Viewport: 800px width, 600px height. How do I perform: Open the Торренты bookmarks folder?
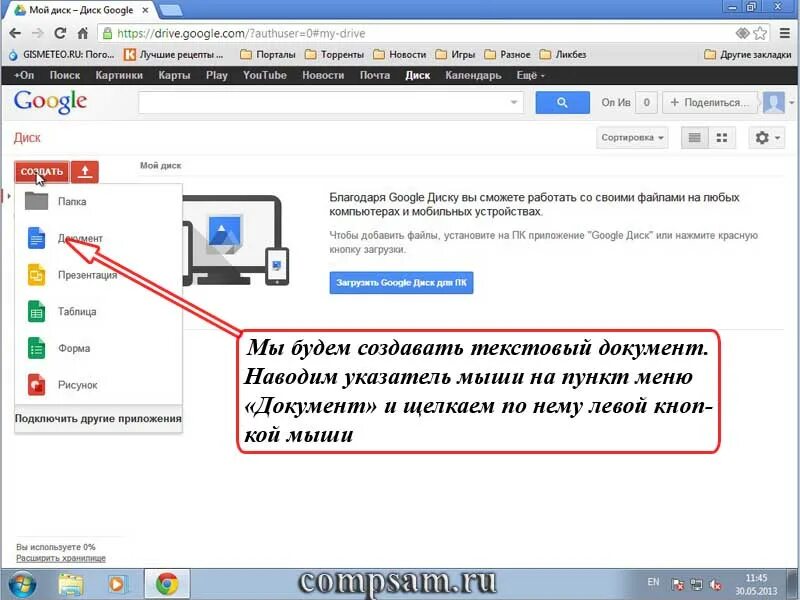(x=334, y=55)
